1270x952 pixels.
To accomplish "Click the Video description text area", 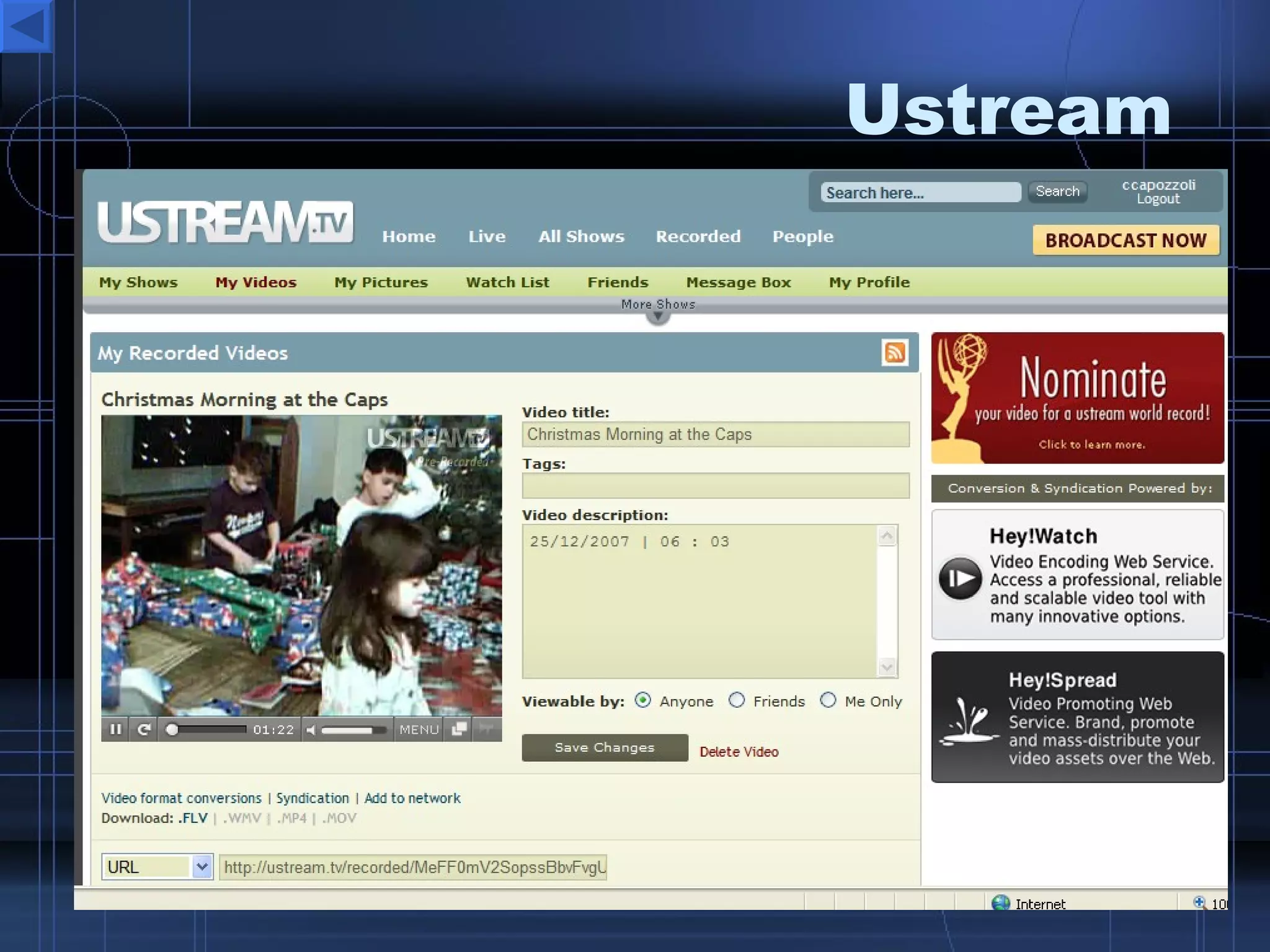I will [x=699, y=601].
